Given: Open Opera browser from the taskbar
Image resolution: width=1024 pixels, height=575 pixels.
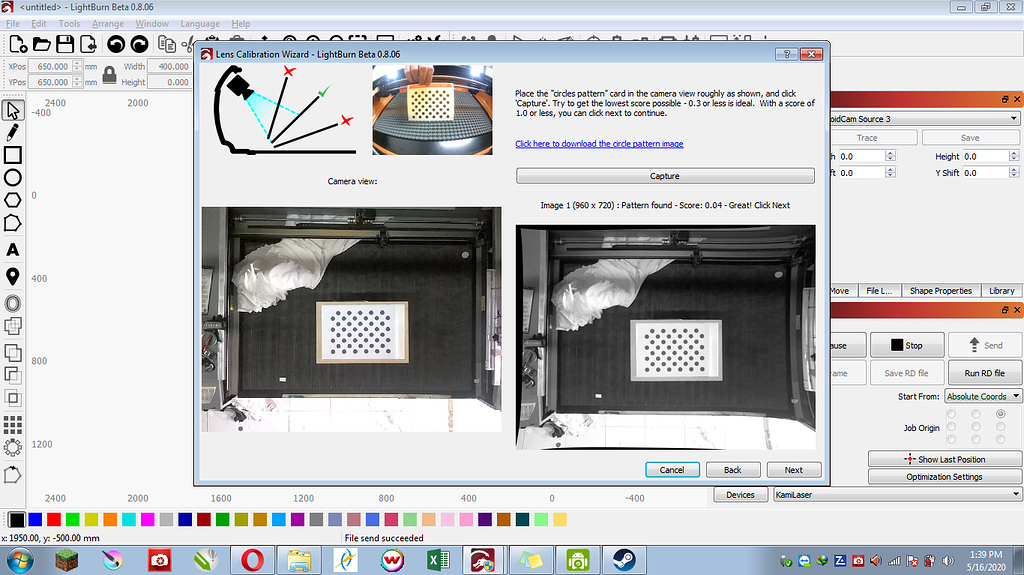Looking at the screenshot, I should click(252, 560).
